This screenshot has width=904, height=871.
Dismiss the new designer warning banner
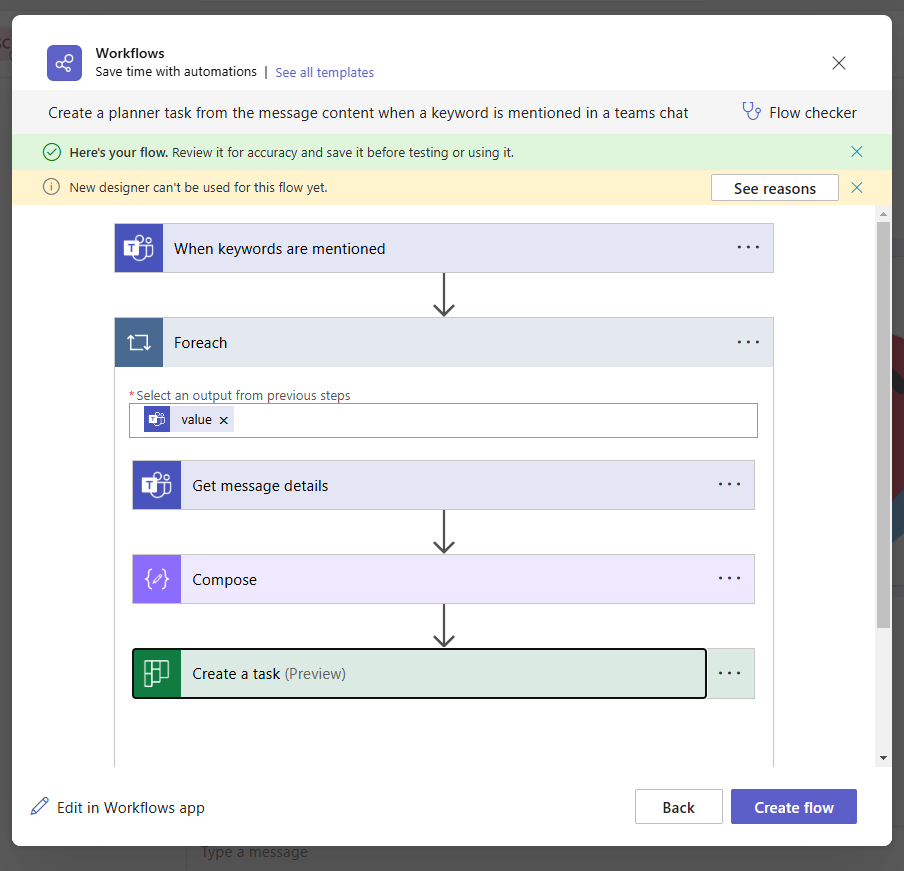point(857,187)
